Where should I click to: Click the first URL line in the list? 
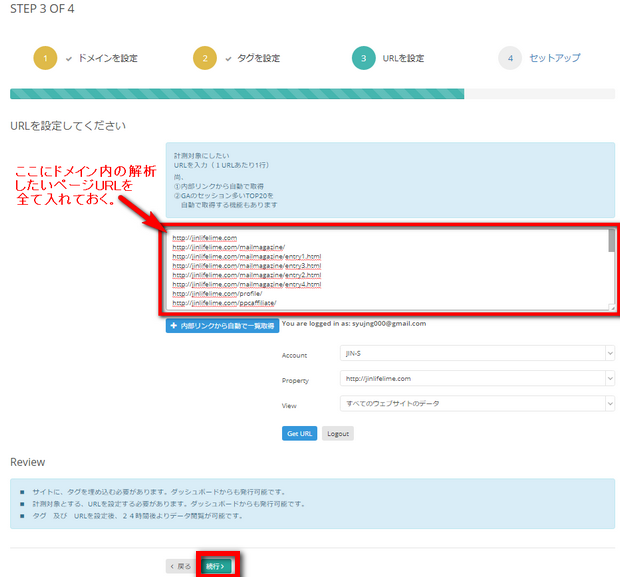pos(204,238)
